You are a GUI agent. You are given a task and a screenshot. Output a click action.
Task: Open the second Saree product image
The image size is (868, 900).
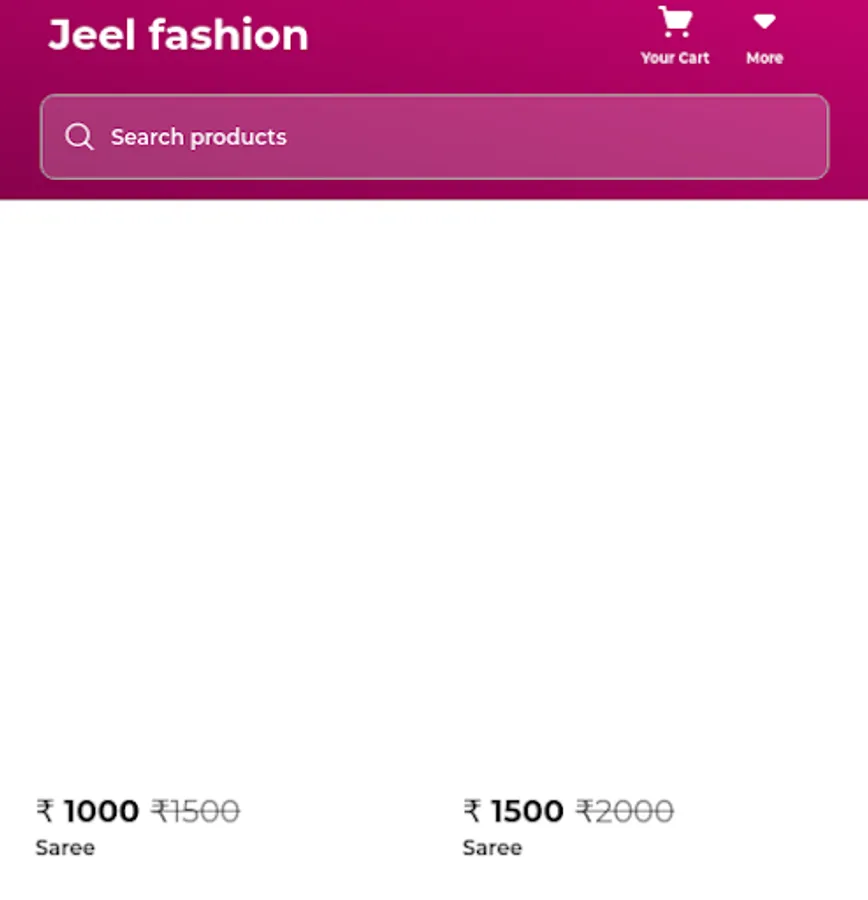coord(649,494)
